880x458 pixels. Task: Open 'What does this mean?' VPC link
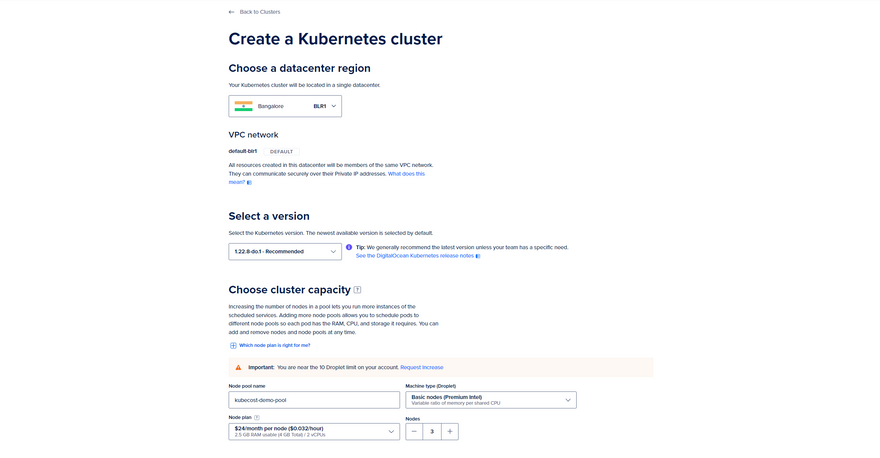pos(406,174)
